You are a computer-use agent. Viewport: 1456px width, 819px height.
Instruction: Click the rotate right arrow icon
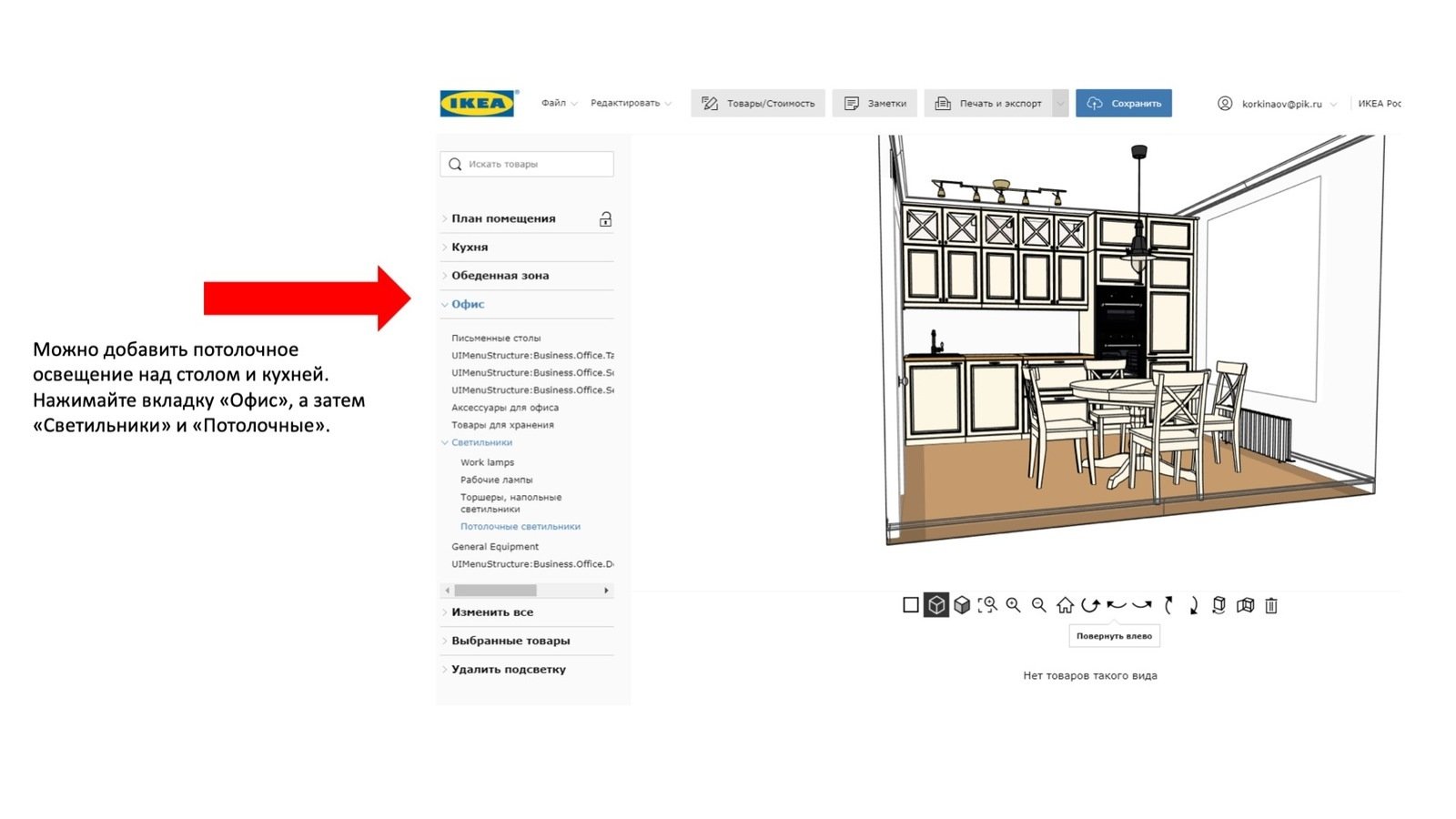pos(1142,605)
